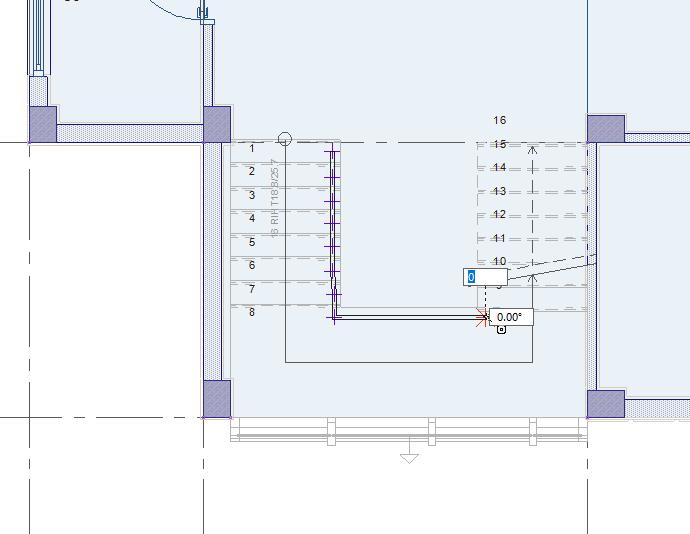Click the door at the top of the plan

pyautogui.click(x=205, y=14)
